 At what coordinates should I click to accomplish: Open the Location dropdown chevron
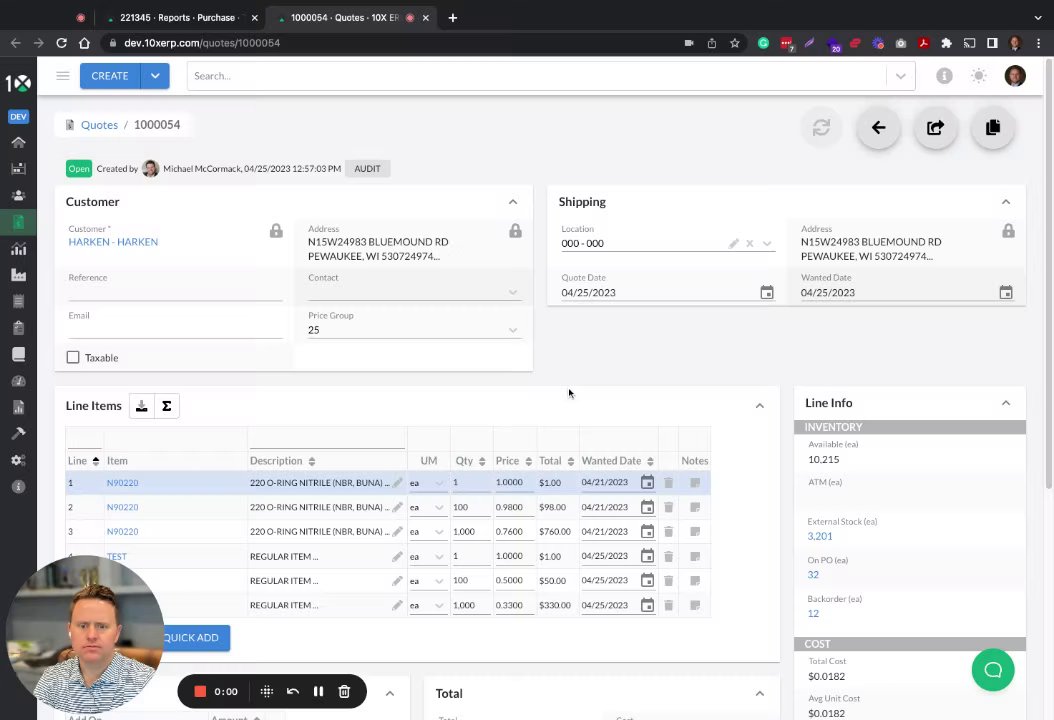[767, 243]
